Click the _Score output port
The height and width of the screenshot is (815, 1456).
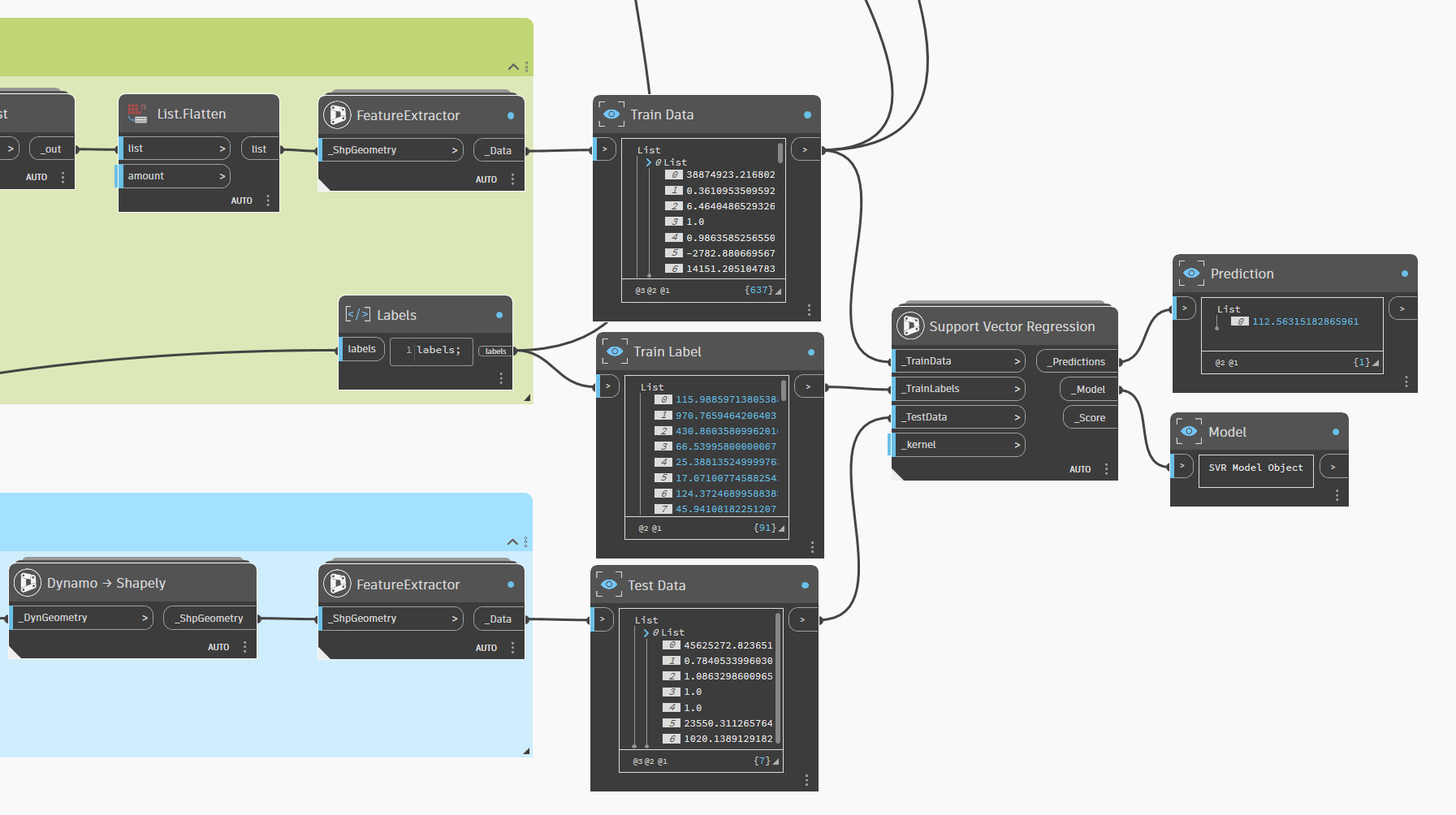pyautogui.click(x=1091, y=418)
